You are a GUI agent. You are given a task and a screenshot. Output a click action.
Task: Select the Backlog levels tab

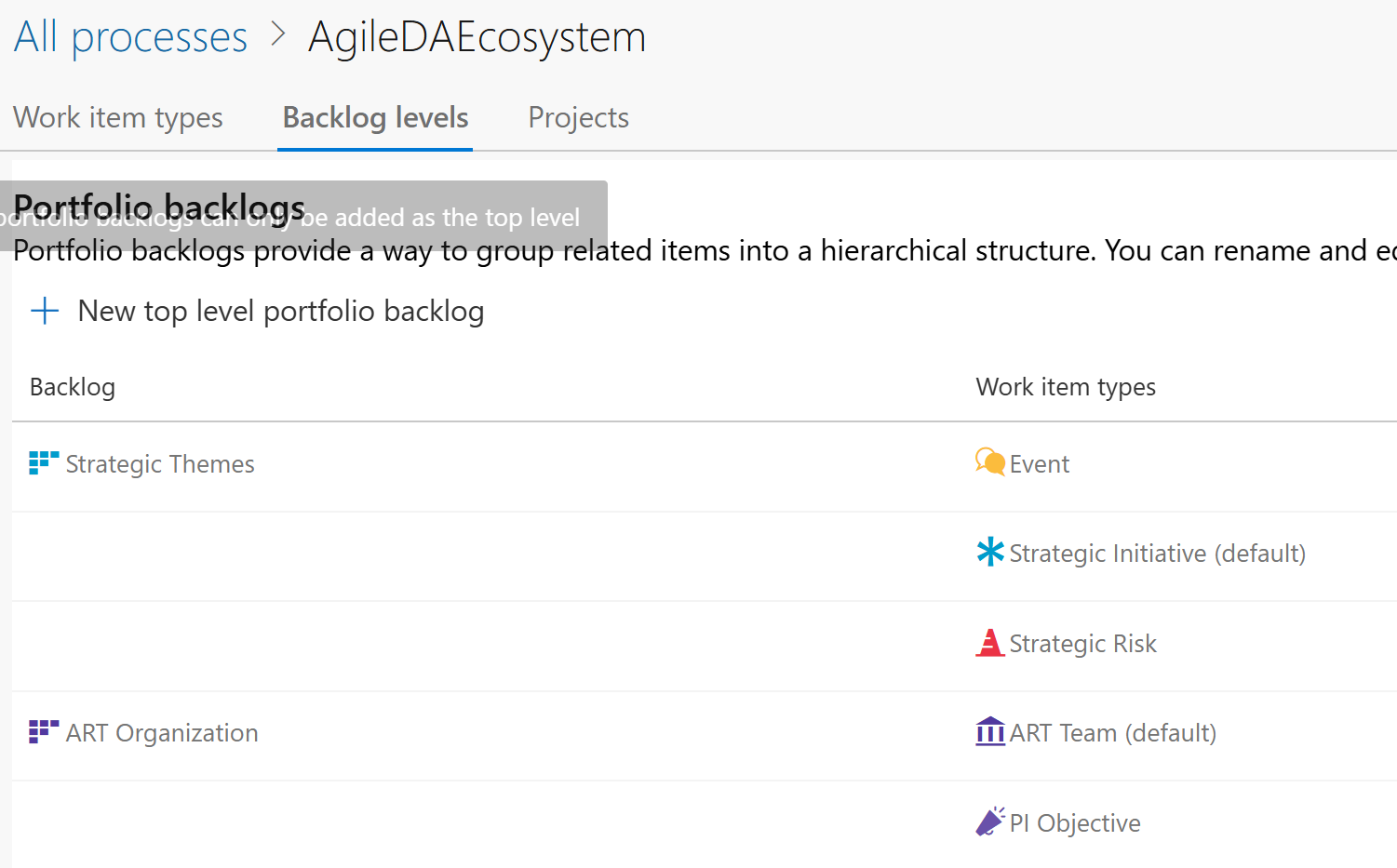[x=375, y=118]
